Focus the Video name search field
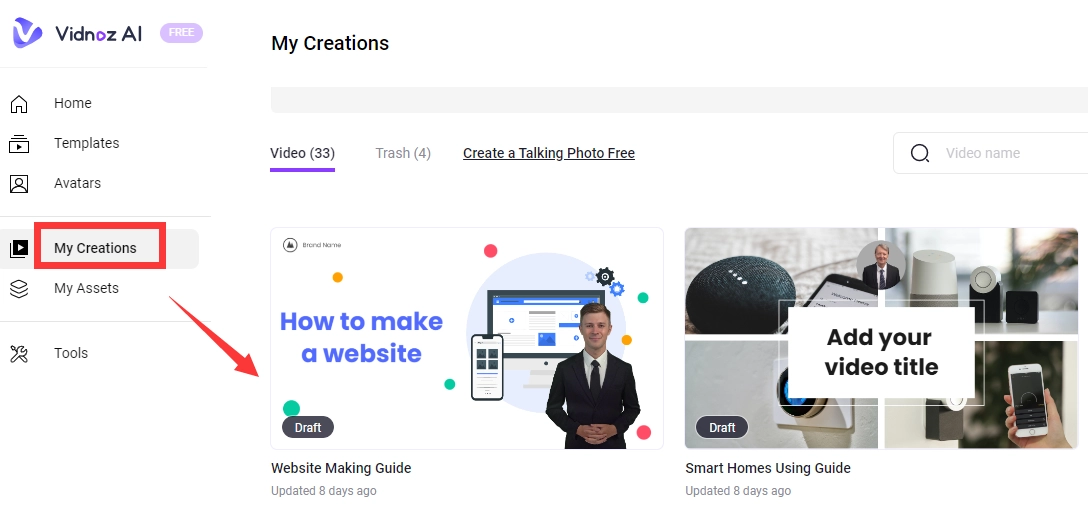The image size is (1088, 505). 991,153
